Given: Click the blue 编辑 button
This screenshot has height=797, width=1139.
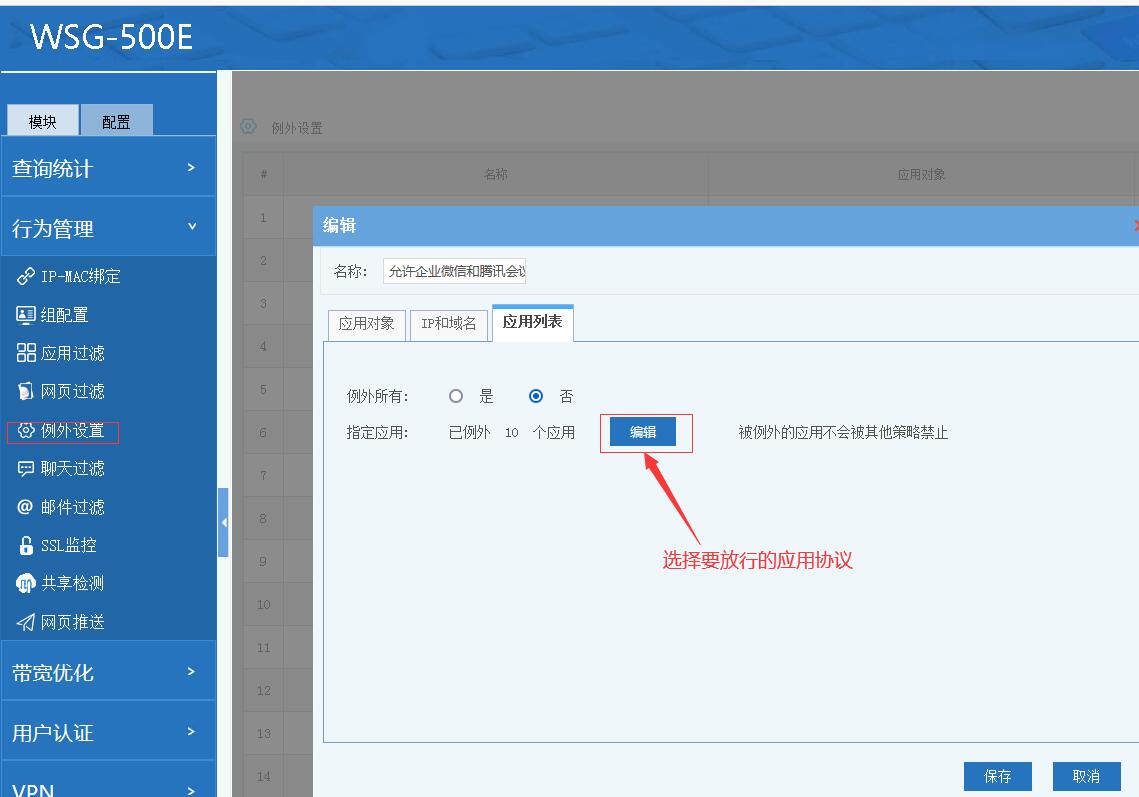Looking at the screenshot, I should (x=643, y=432).
